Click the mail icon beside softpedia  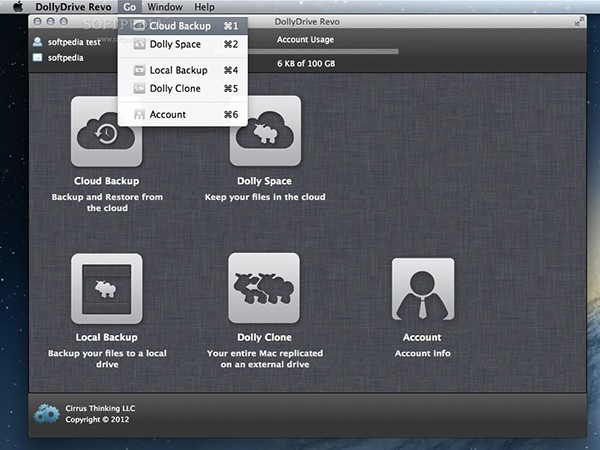[38, 58]
